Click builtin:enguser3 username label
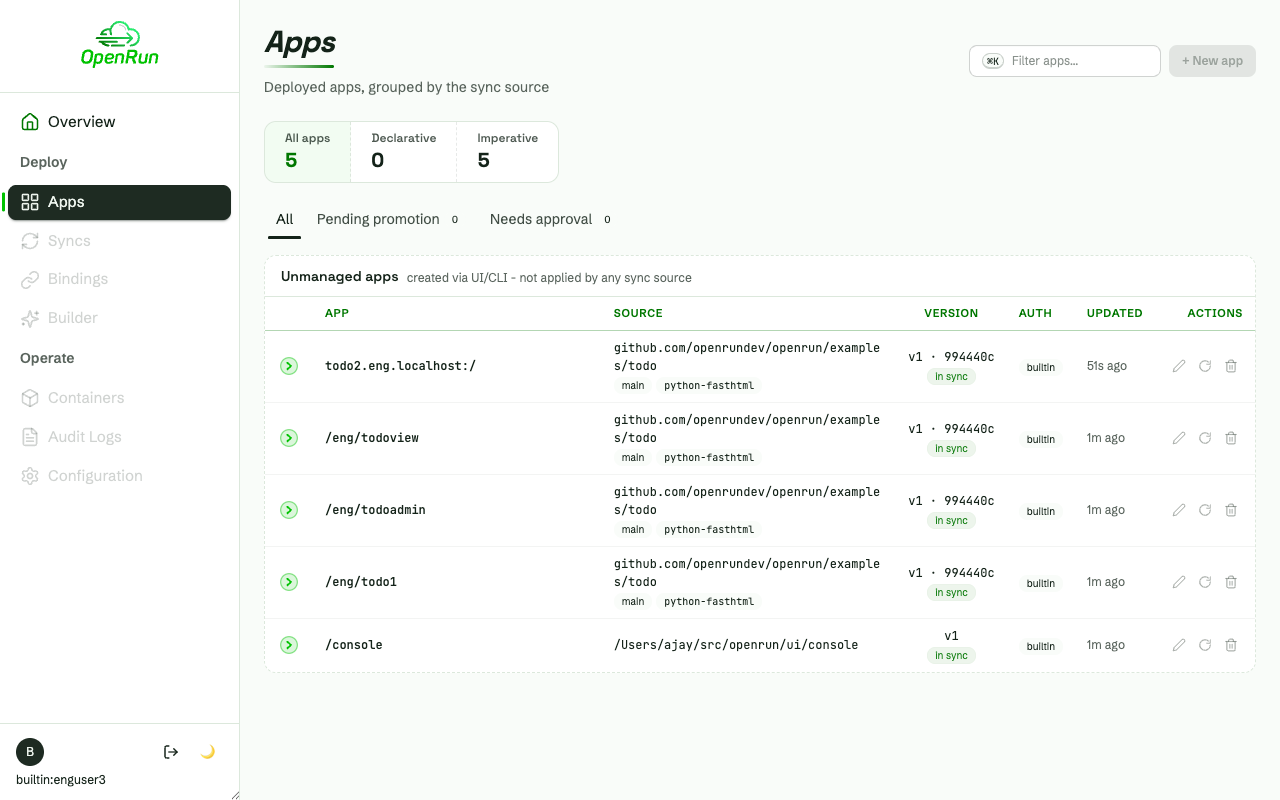1280x800 pixels. point(61,780)
